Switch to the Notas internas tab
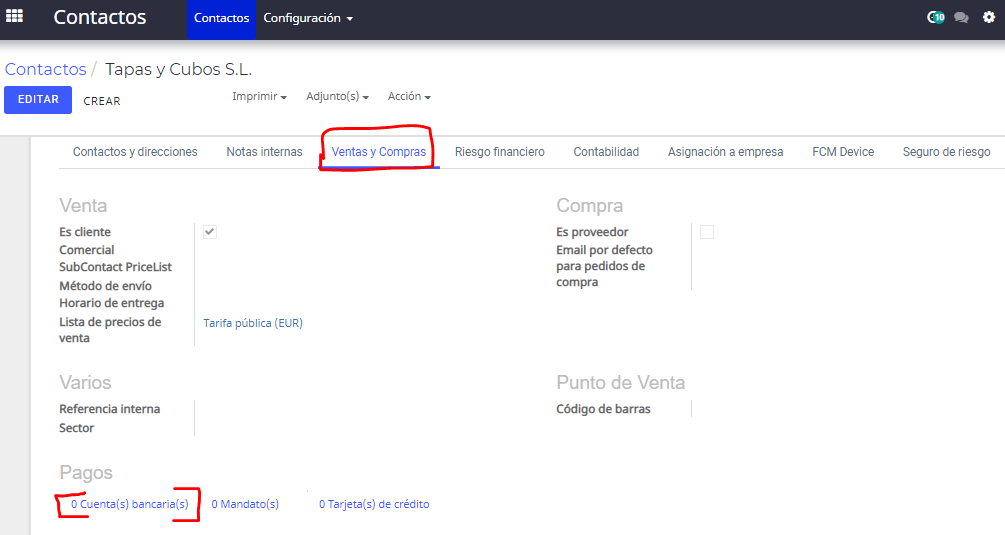The width and height of the screenshot is (1005, 535). (264, 152)
